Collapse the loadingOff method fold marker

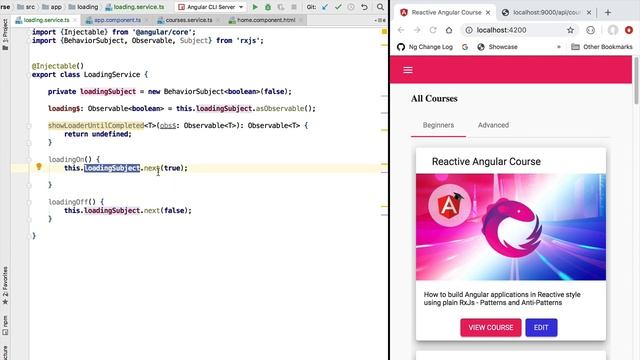pos(29,202)
